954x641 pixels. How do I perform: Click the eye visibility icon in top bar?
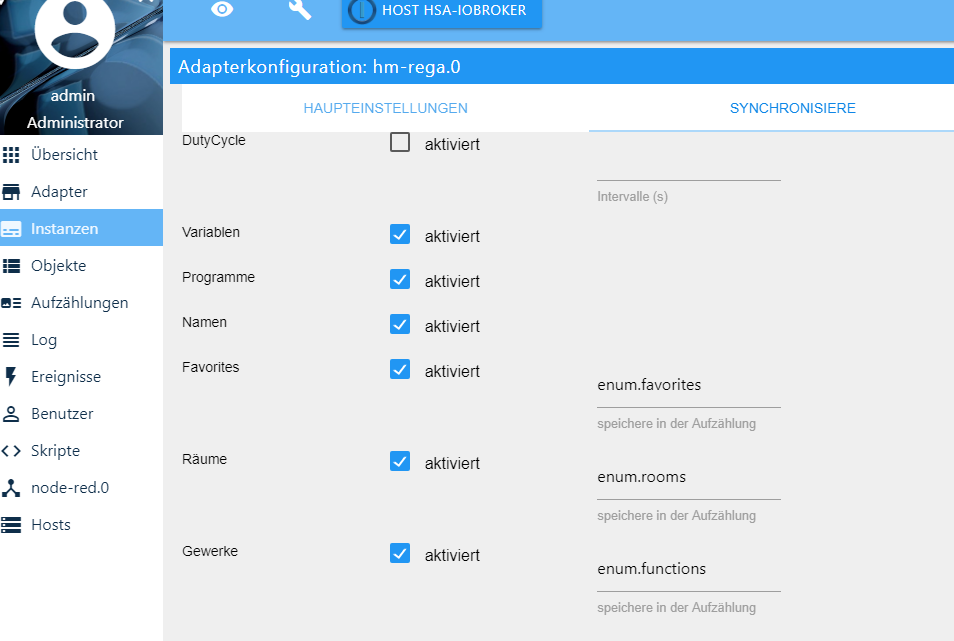[x=222, y=9]
